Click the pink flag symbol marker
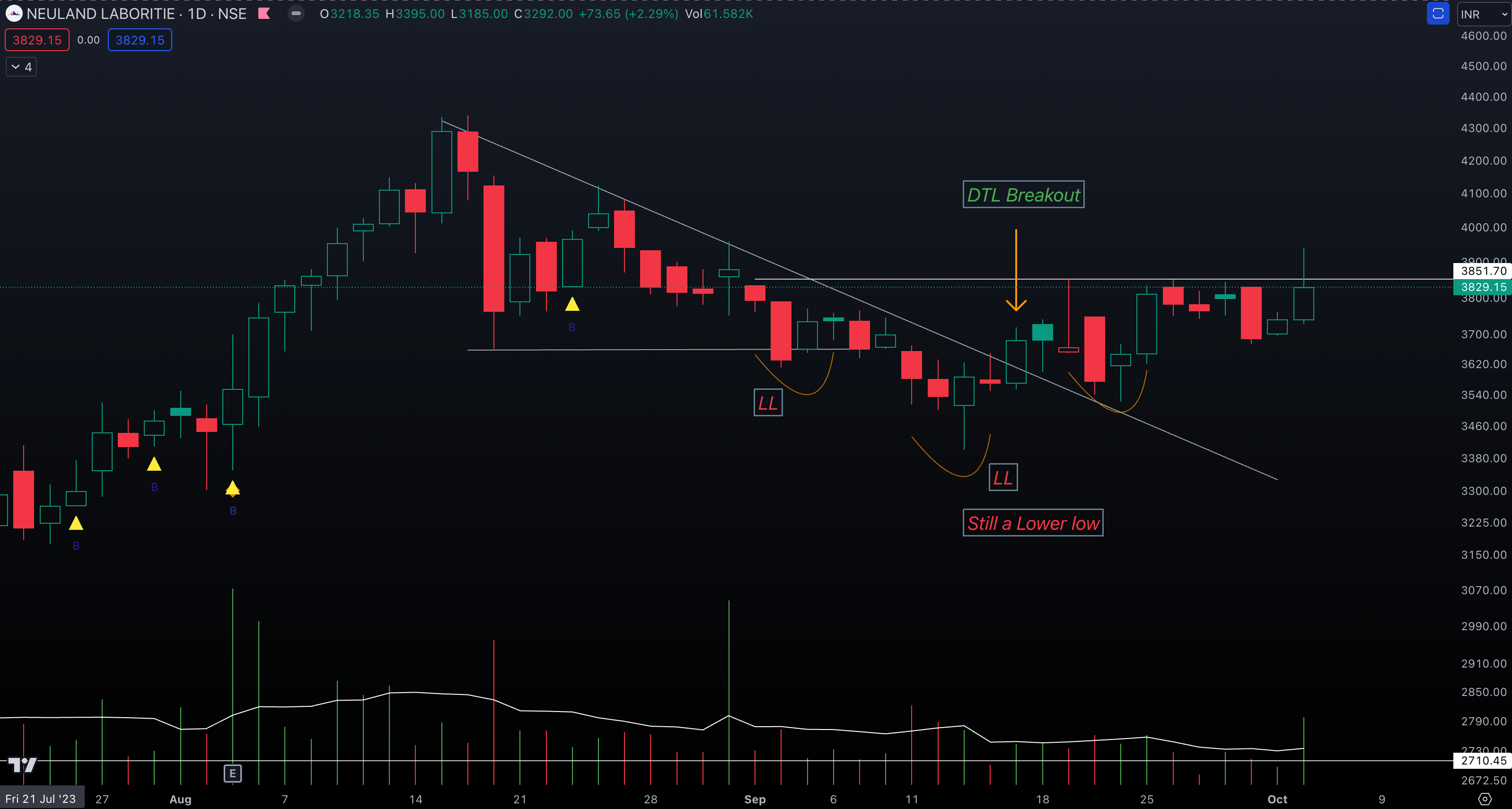Viewport: 1512px width, 809px height. [264, 14]
